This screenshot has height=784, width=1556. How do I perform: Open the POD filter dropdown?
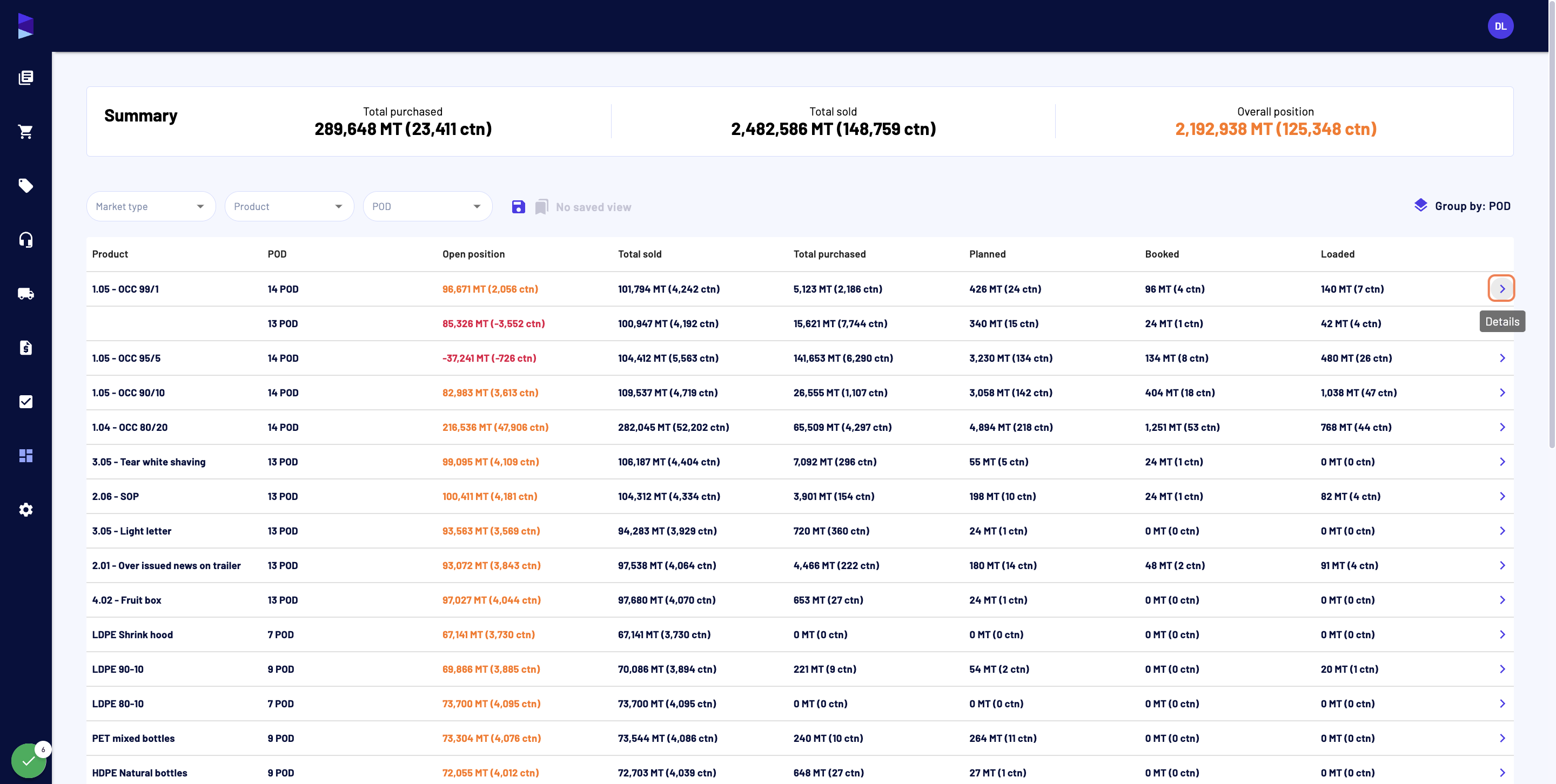click(x=428, y=206)
